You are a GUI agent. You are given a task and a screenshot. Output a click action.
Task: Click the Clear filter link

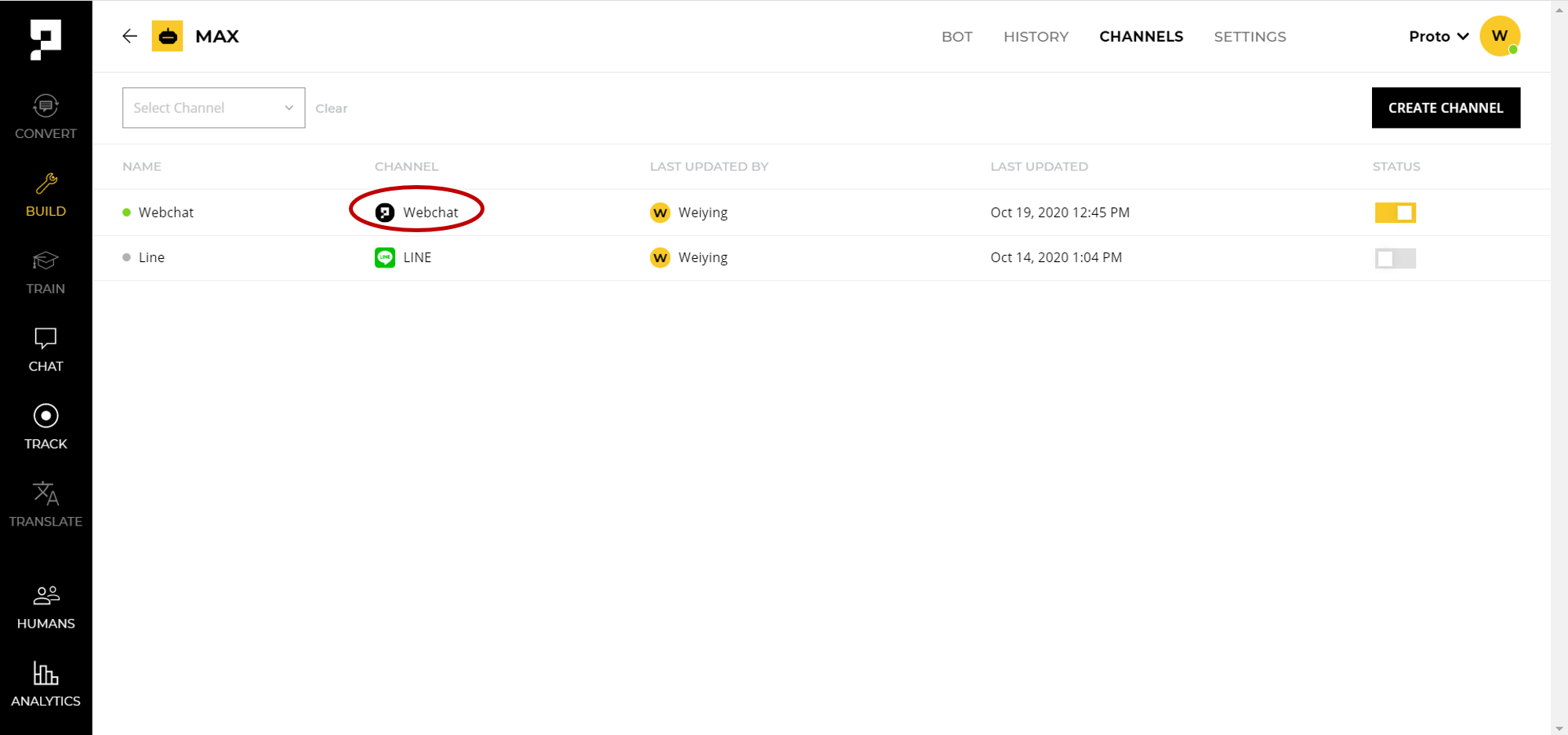tap(331, 108)
